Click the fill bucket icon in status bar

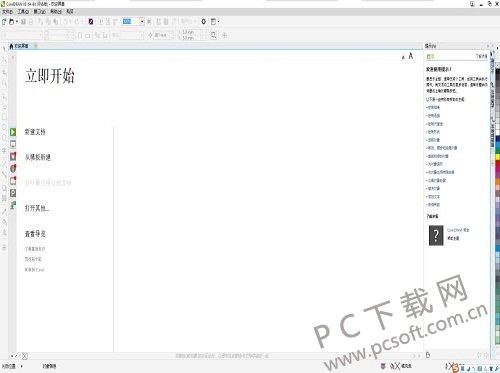point(392,366)
